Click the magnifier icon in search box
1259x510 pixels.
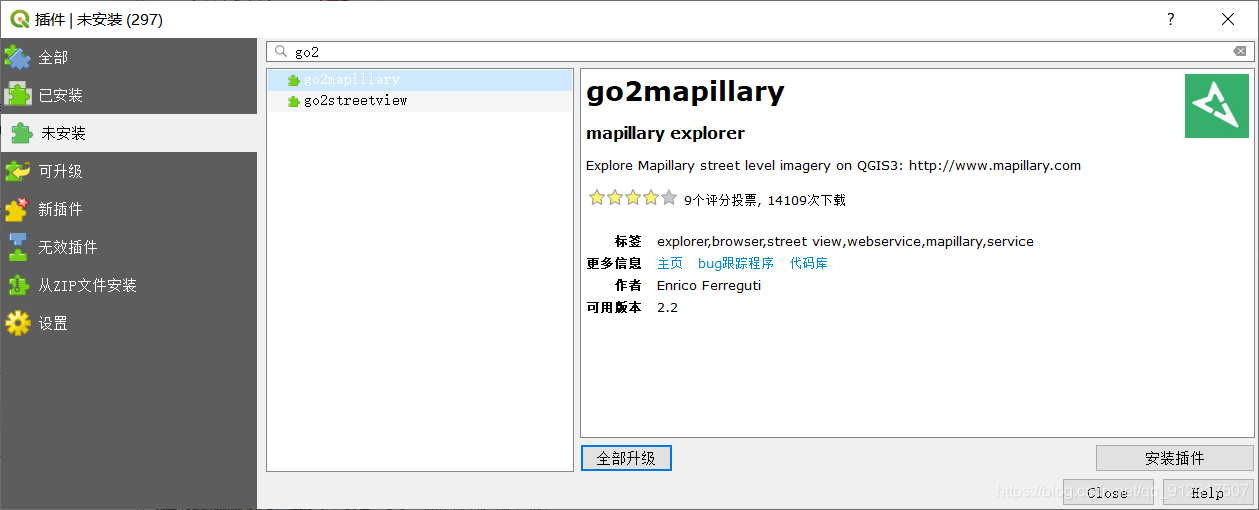[280, 51]
